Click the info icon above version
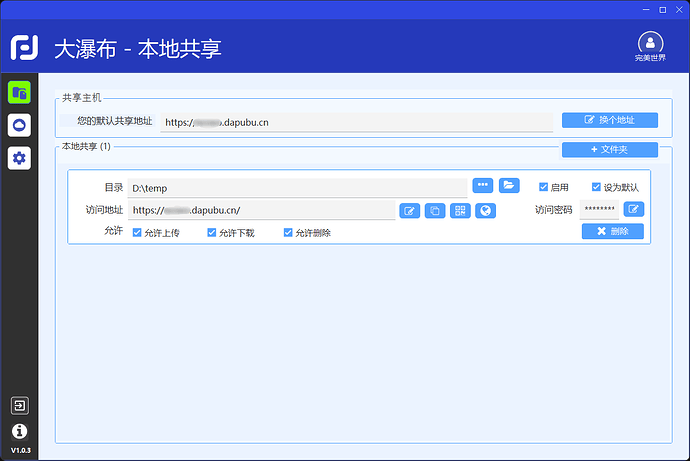 pyautogui.click(x=19, y=431)
